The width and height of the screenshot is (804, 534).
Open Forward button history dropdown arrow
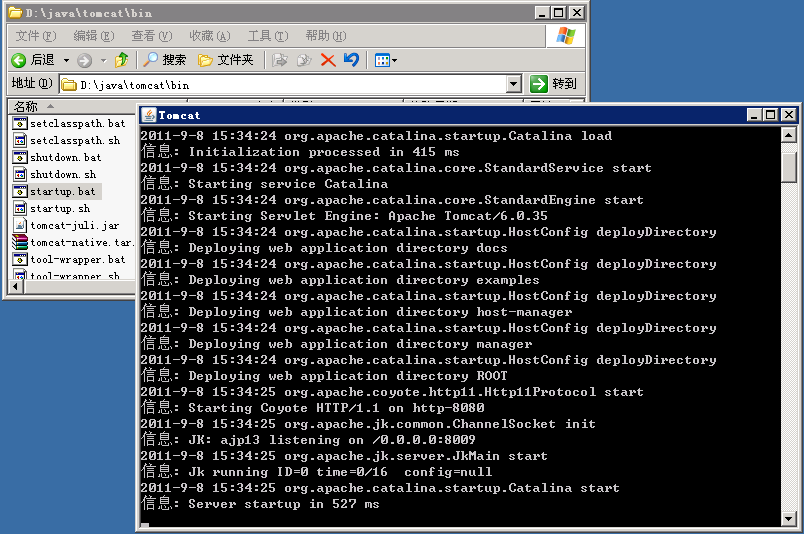[x=103, y=61]
